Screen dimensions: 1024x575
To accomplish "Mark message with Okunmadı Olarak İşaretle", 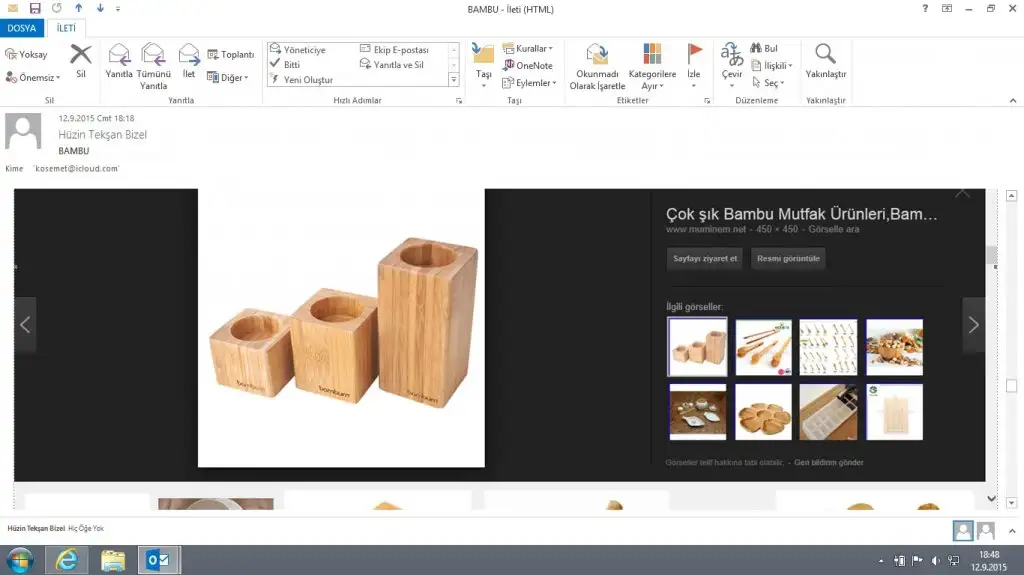I will click(x=597, y=64).
